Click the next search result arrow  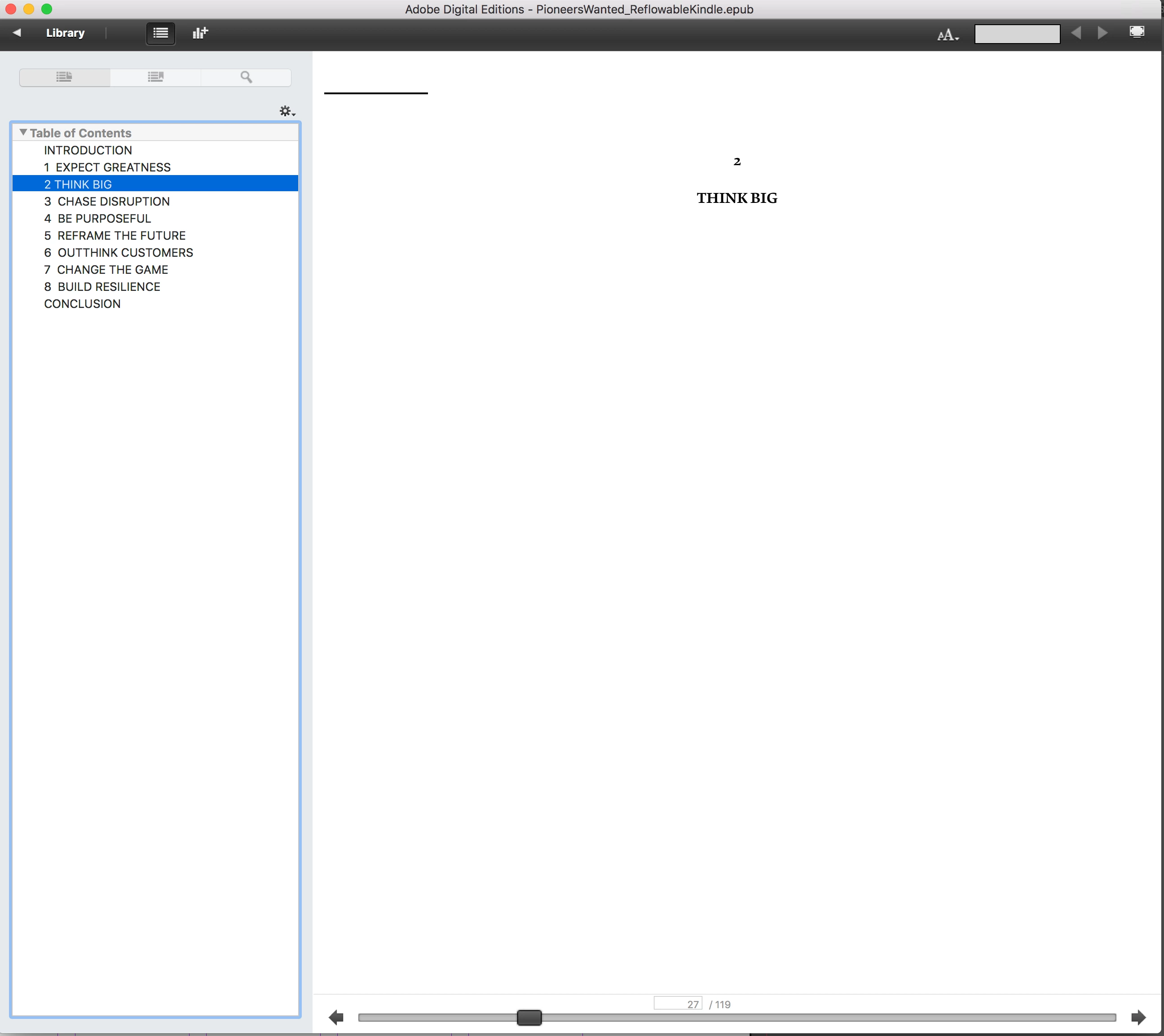click(x=1102, y=33)
